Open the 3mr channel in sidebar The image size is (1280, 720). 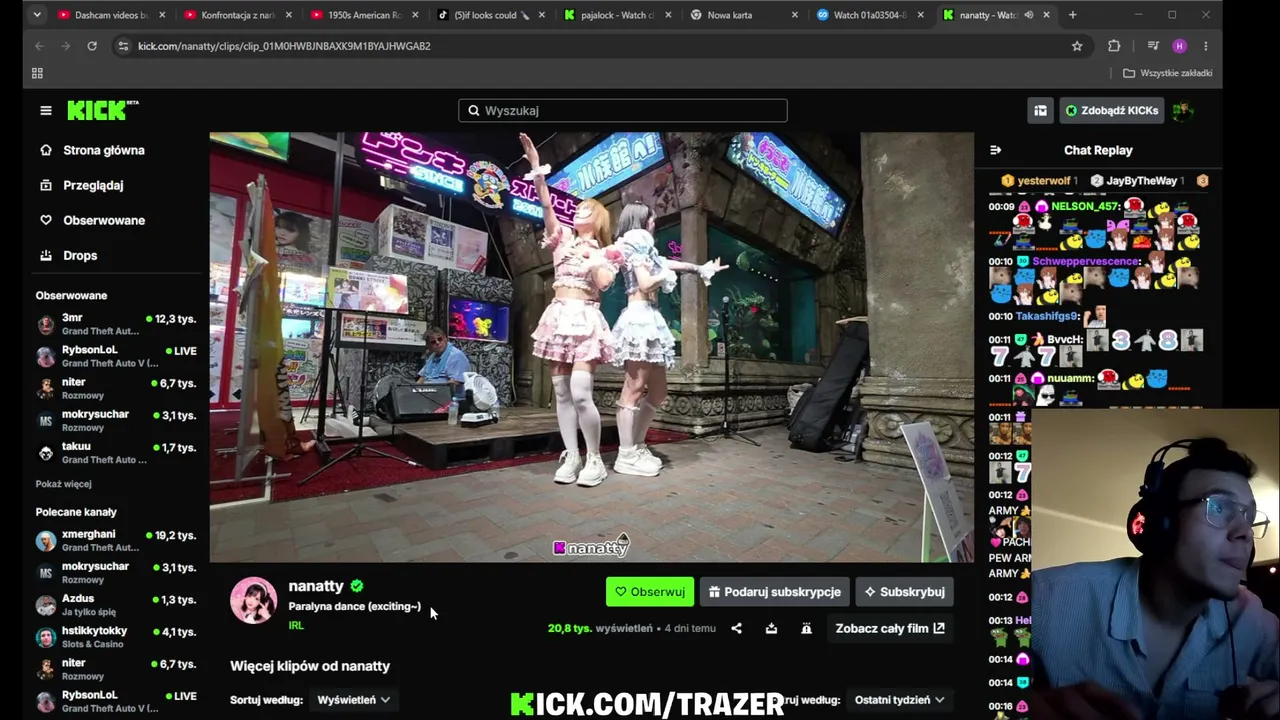click(117, 324)
